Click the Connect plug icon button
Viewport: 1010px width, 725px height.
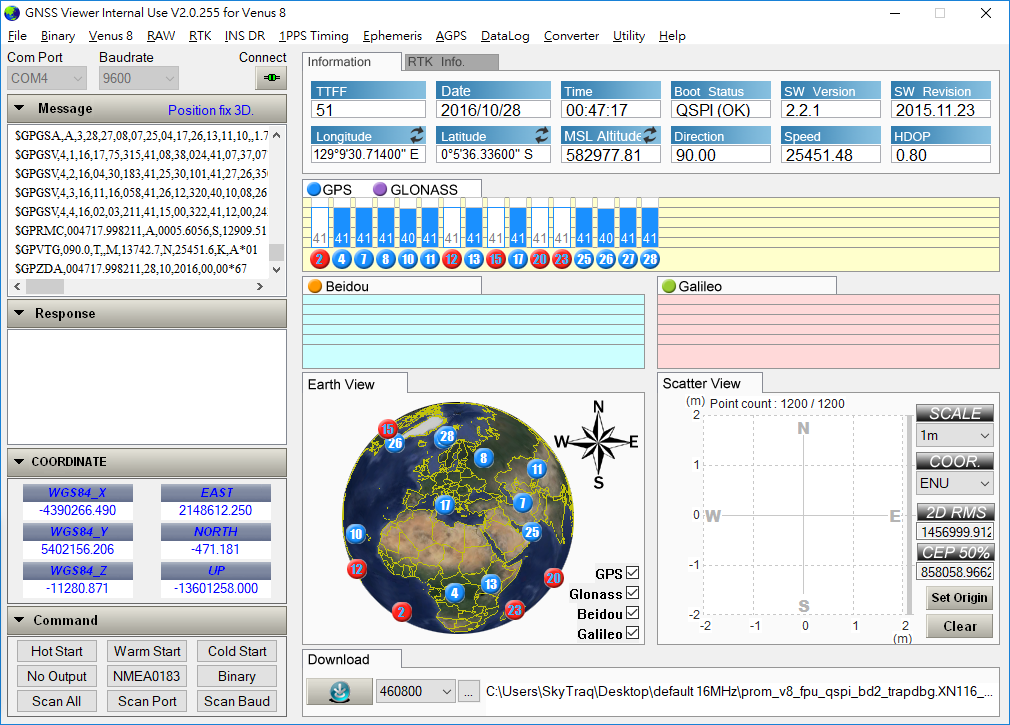pos(271,78)
